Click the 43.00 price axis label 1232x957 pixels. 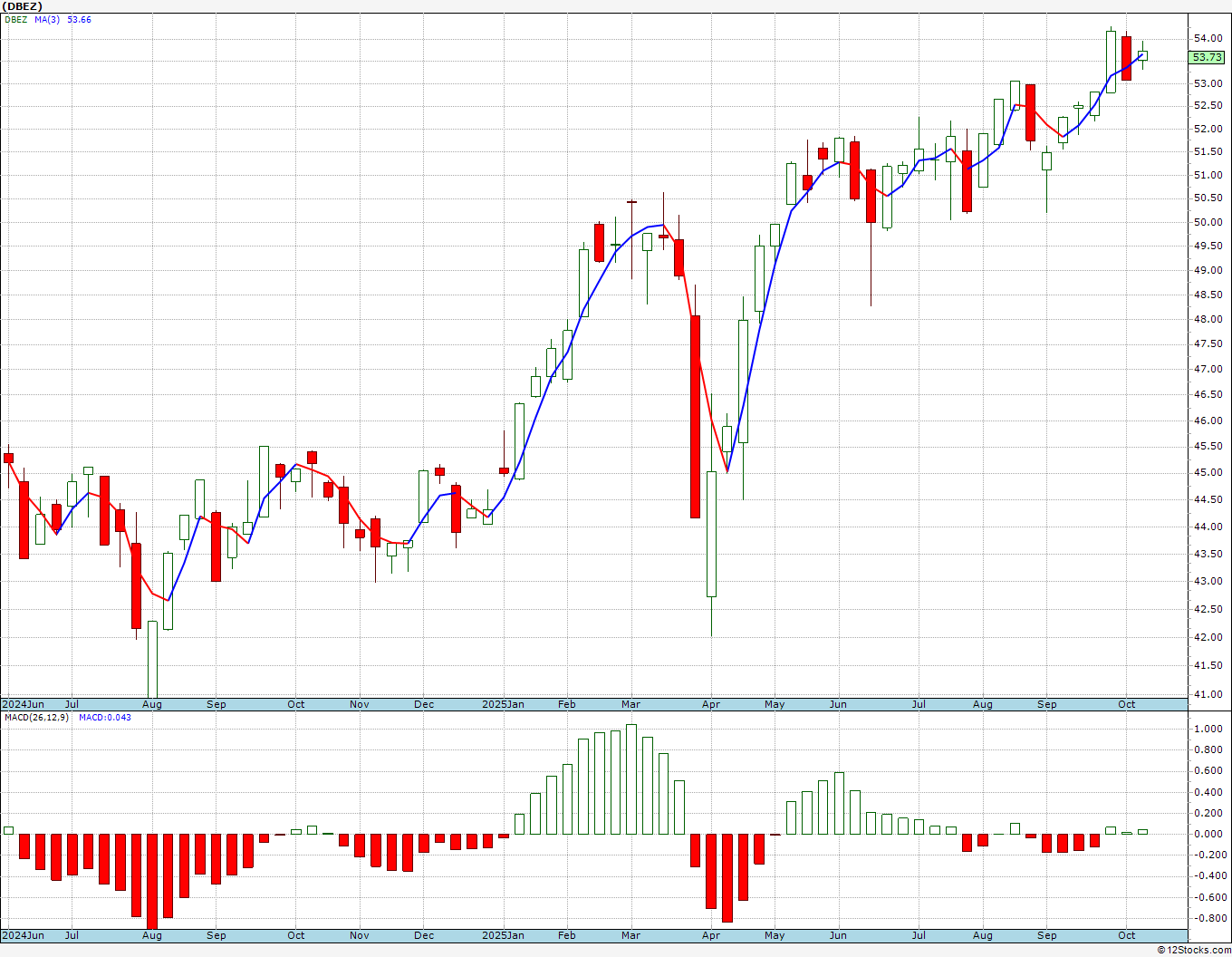pos(1208,581)
